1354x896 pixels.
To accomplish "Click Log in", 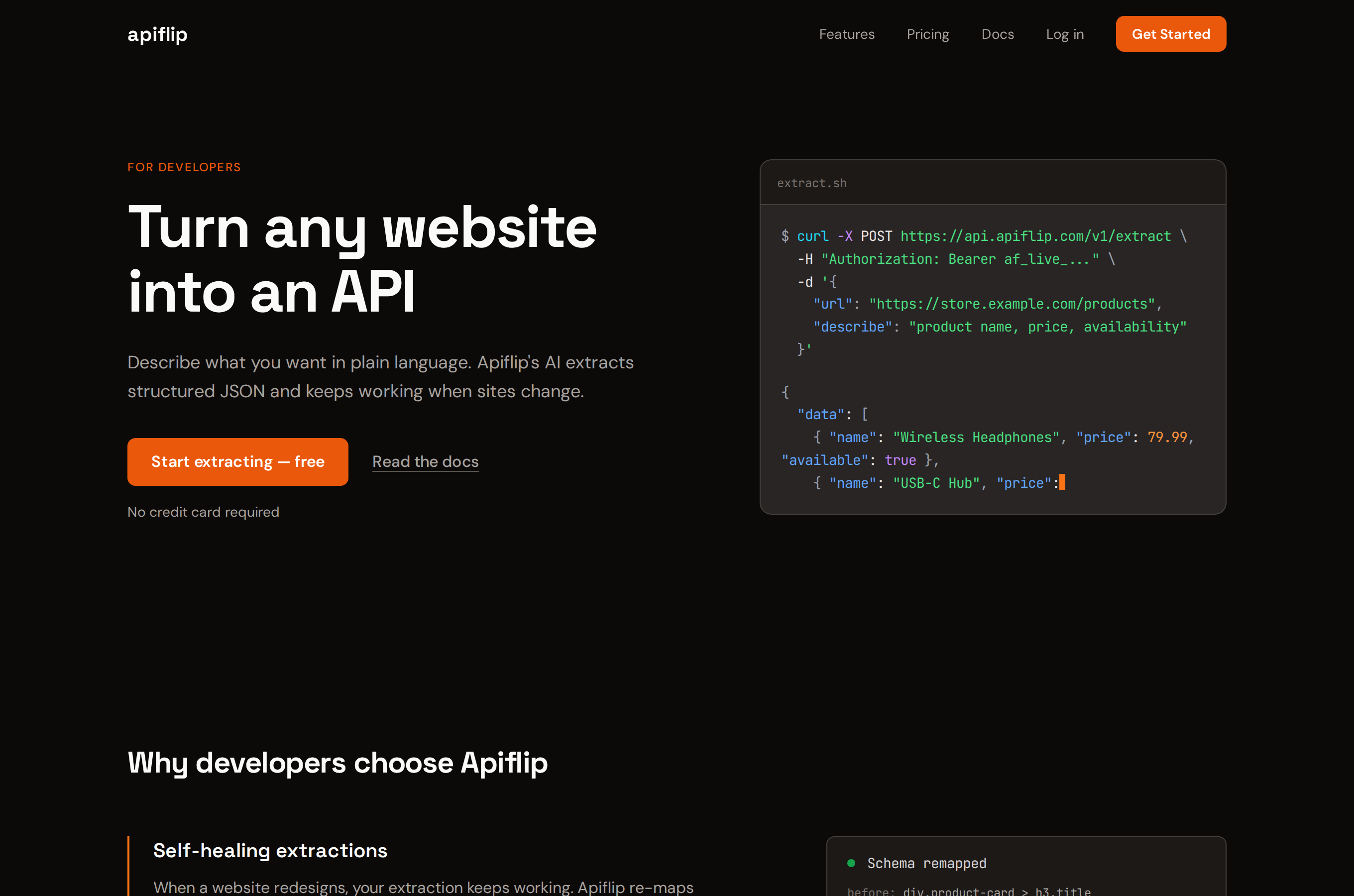I will click(x=1065, y=34).
